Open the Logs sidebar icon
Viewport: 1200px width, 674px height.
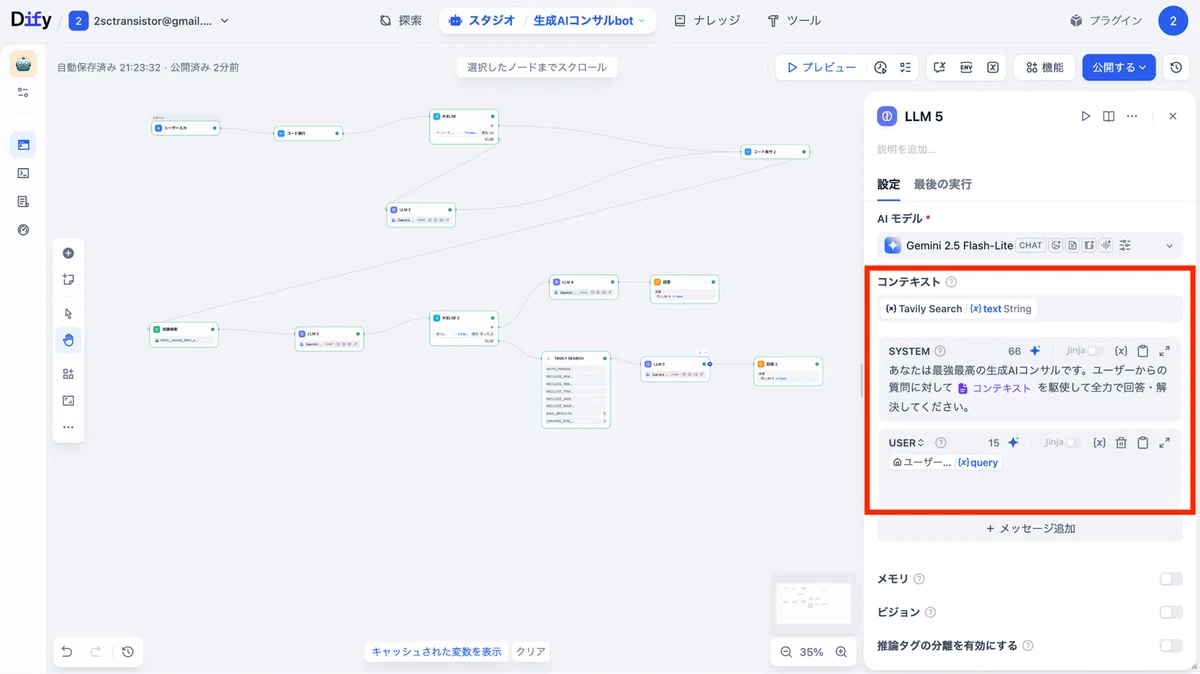23,201
